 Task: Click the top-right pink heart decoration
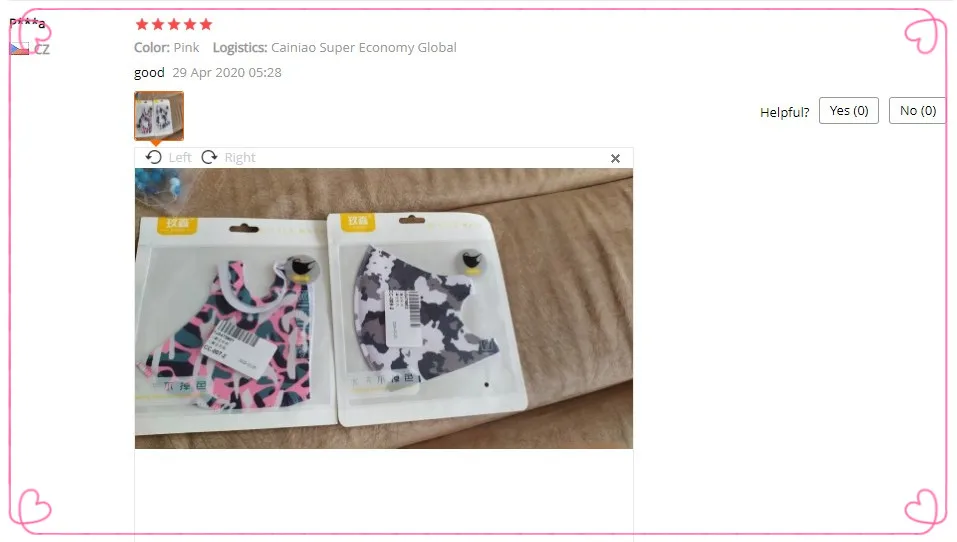click(x=922, y=35)
